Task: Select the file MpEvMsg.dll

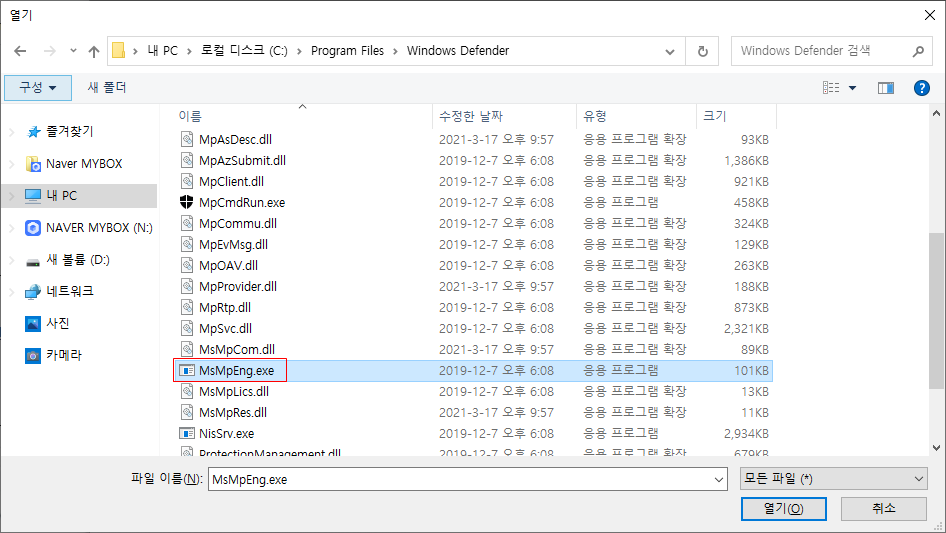Action: coord(233,244)
